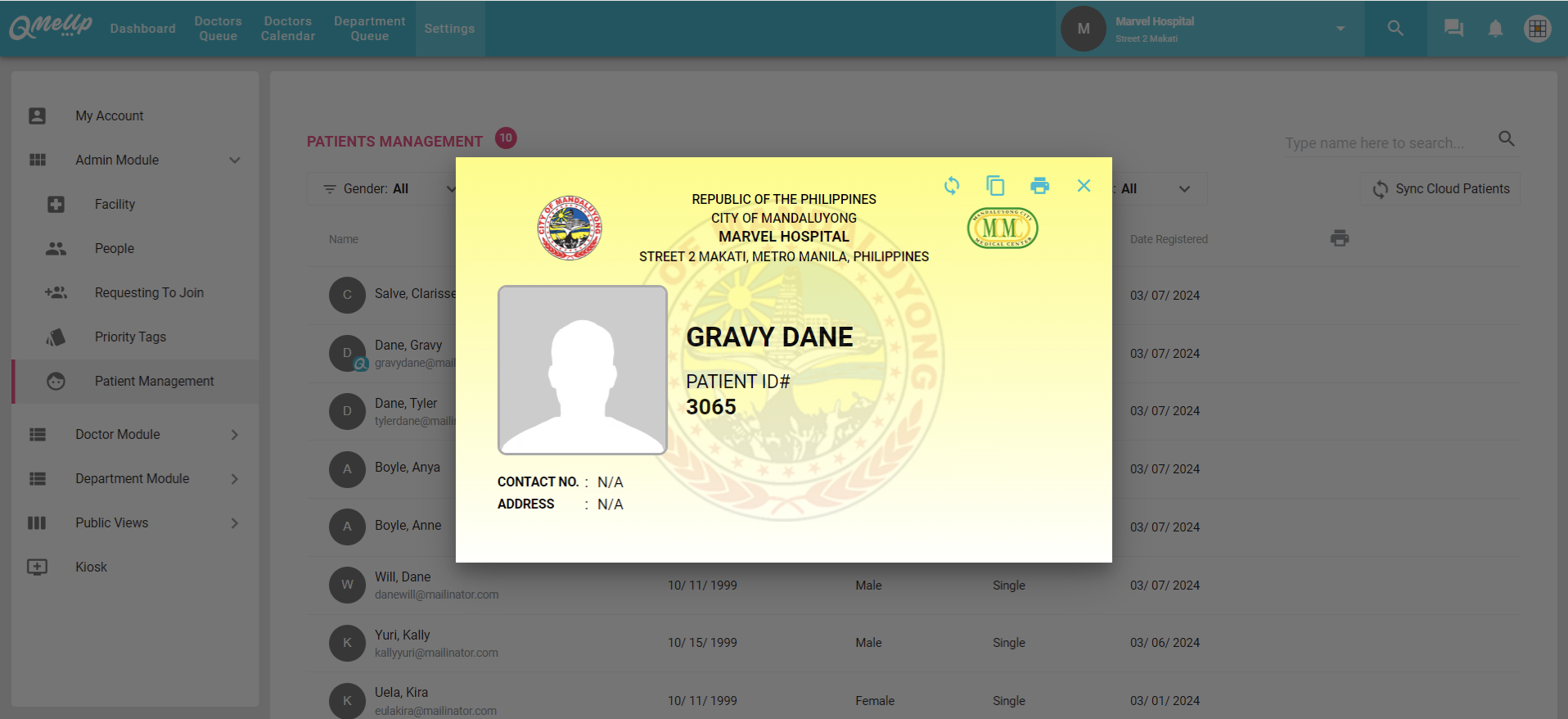The image size is (1568, 719).
Task: Click Sync Cloud Patients button
Action: pos(1440,189)
